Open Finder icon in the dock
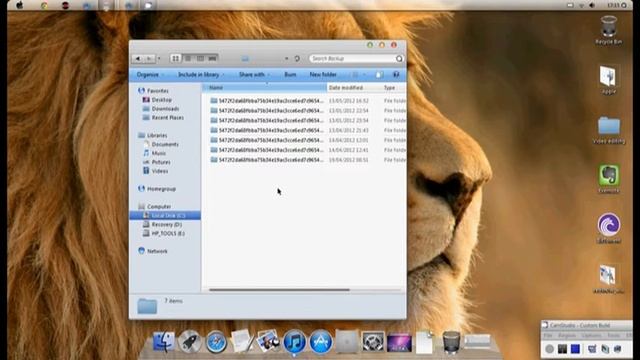The image size is (640, 360). [164, 341]
